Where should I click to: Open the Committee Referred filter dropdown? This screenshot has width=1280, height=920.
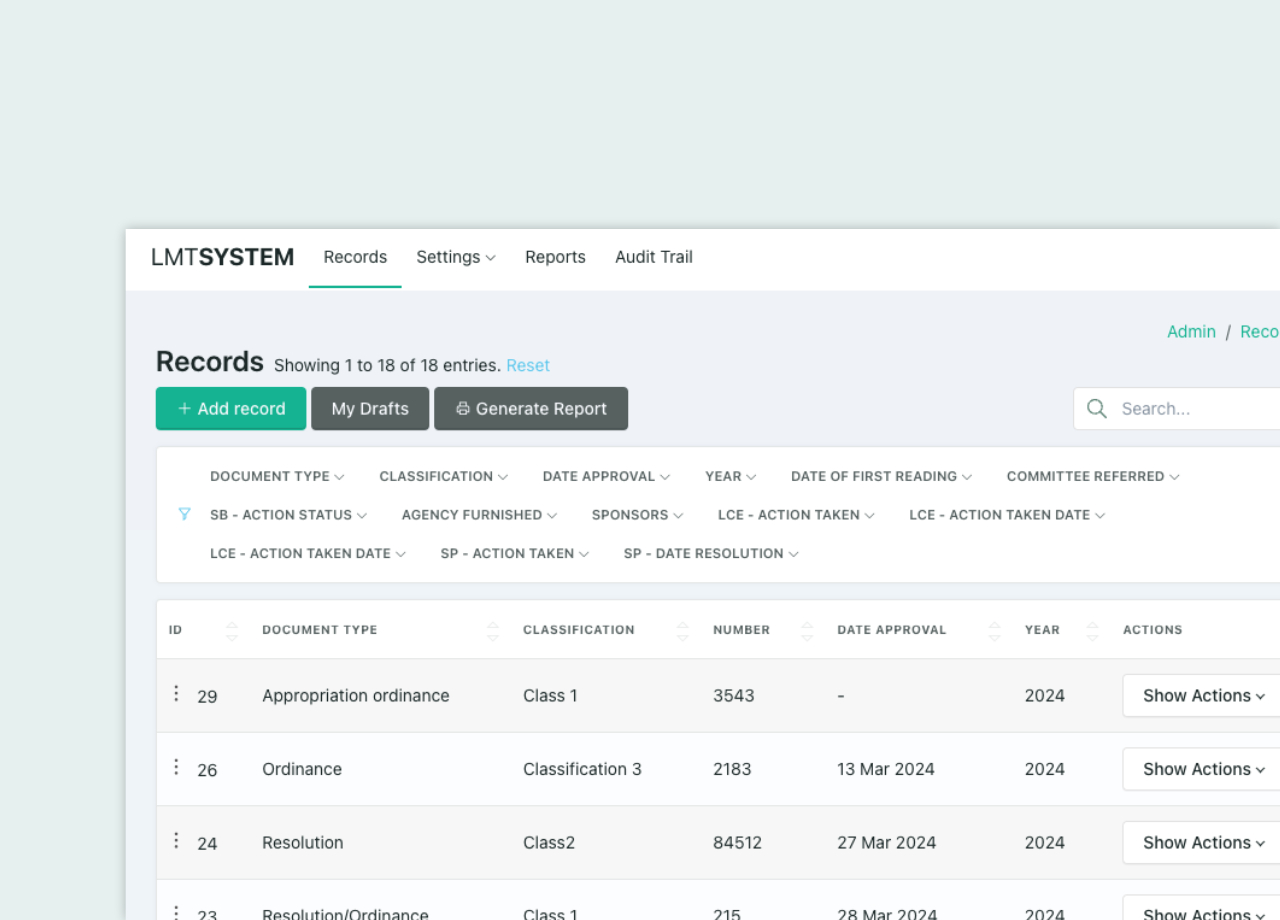pos(1094,476)
